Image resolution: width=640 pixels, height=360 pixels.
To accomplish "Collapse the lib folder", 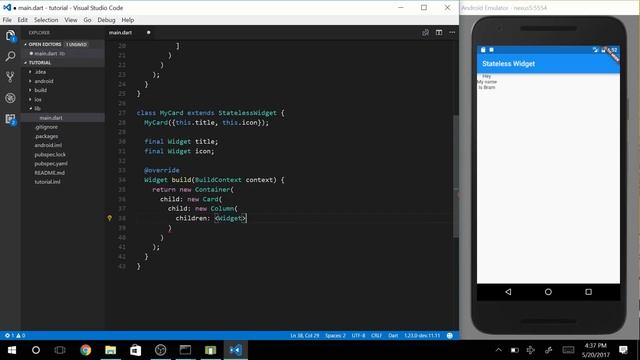I will click(37, 109).
